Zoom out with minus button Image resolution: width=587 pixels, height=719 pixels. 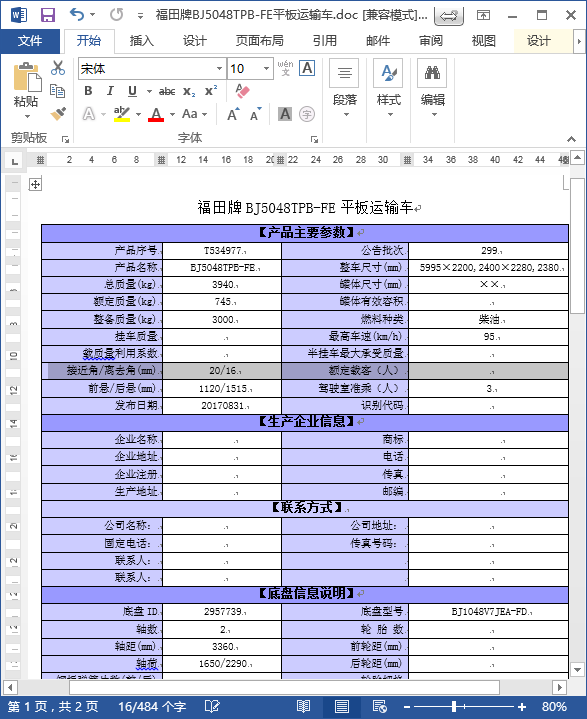tap(407, 707)
